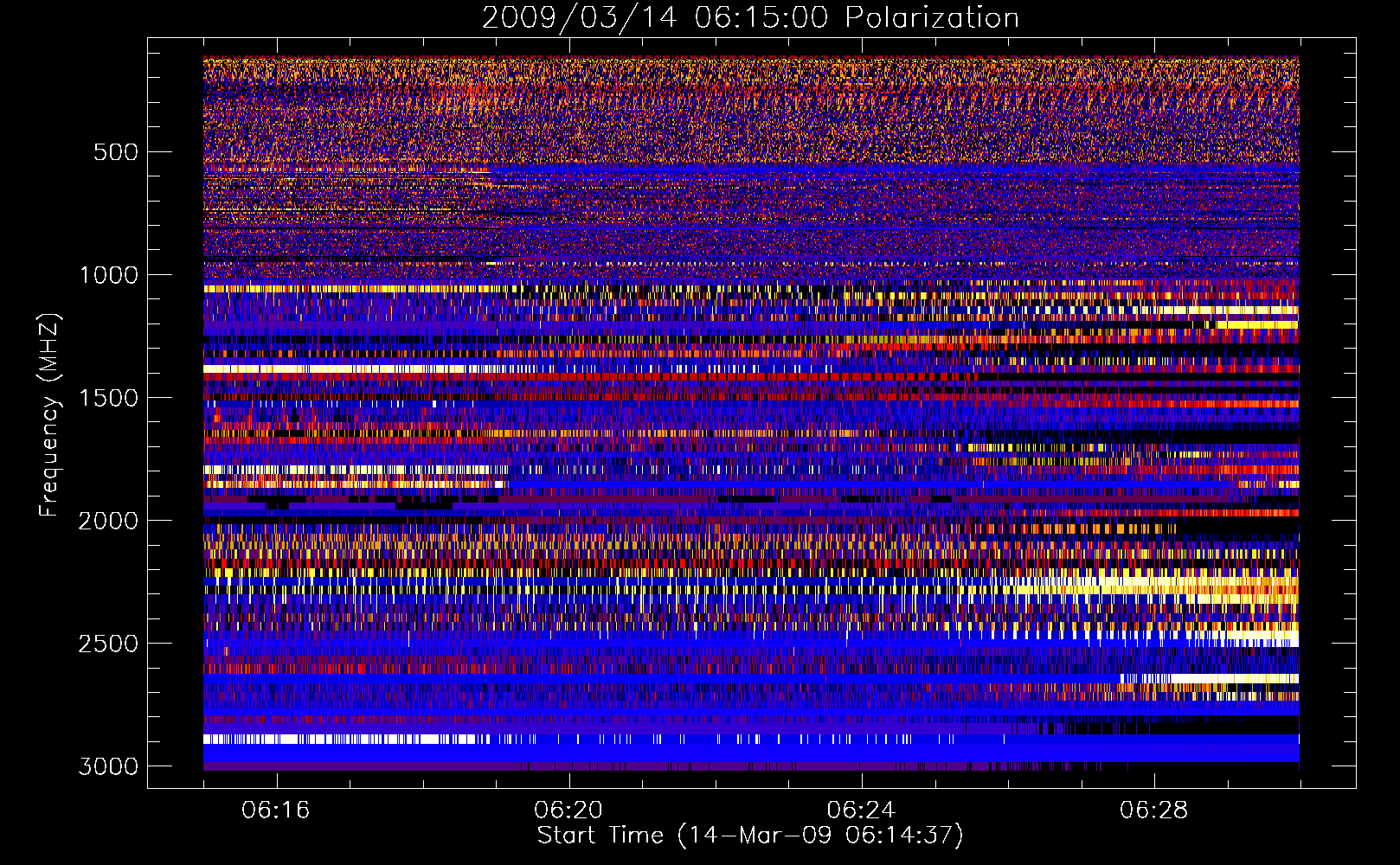This screenshot has width=1400, height=865.
Task: Click the 'Start Time (14-Mar-09 06:14:37)' axis label
Action: pos(750,836)
